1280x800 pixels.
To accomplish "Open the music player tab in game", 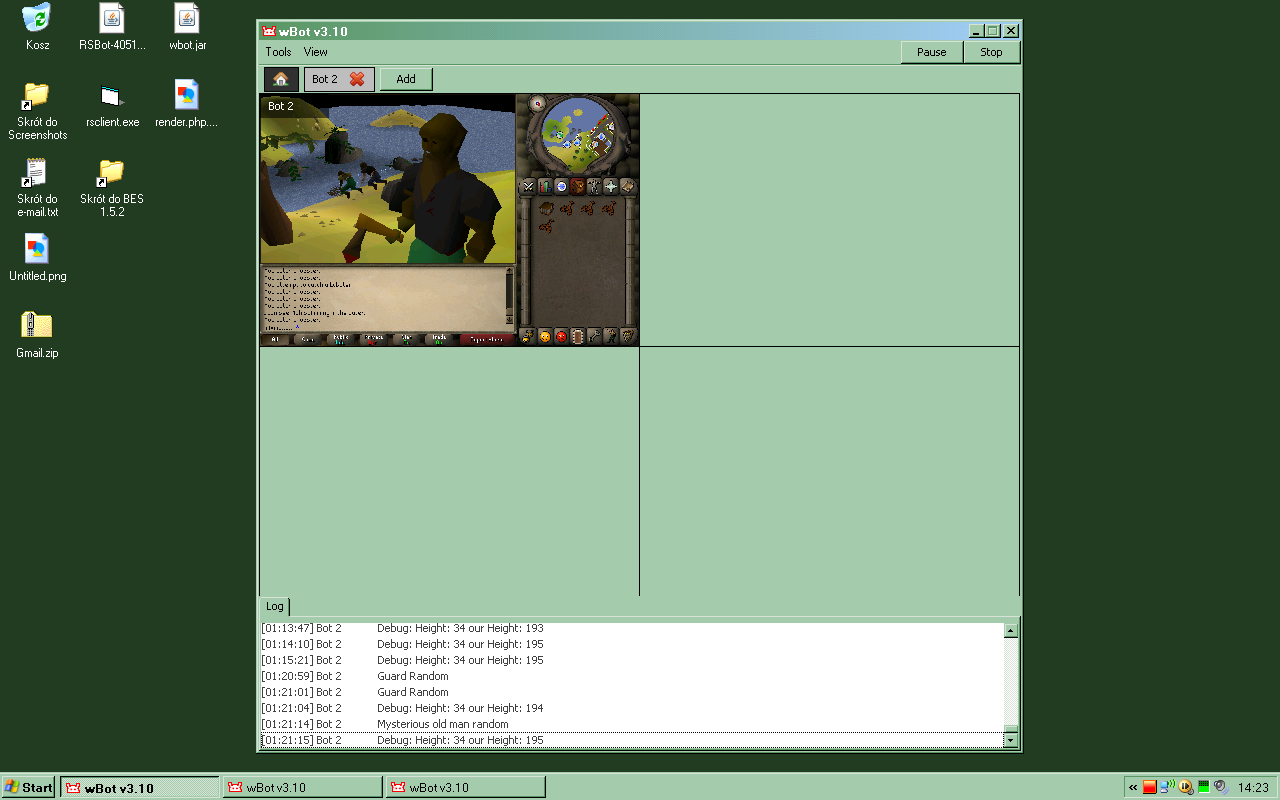I will point(627,337).
